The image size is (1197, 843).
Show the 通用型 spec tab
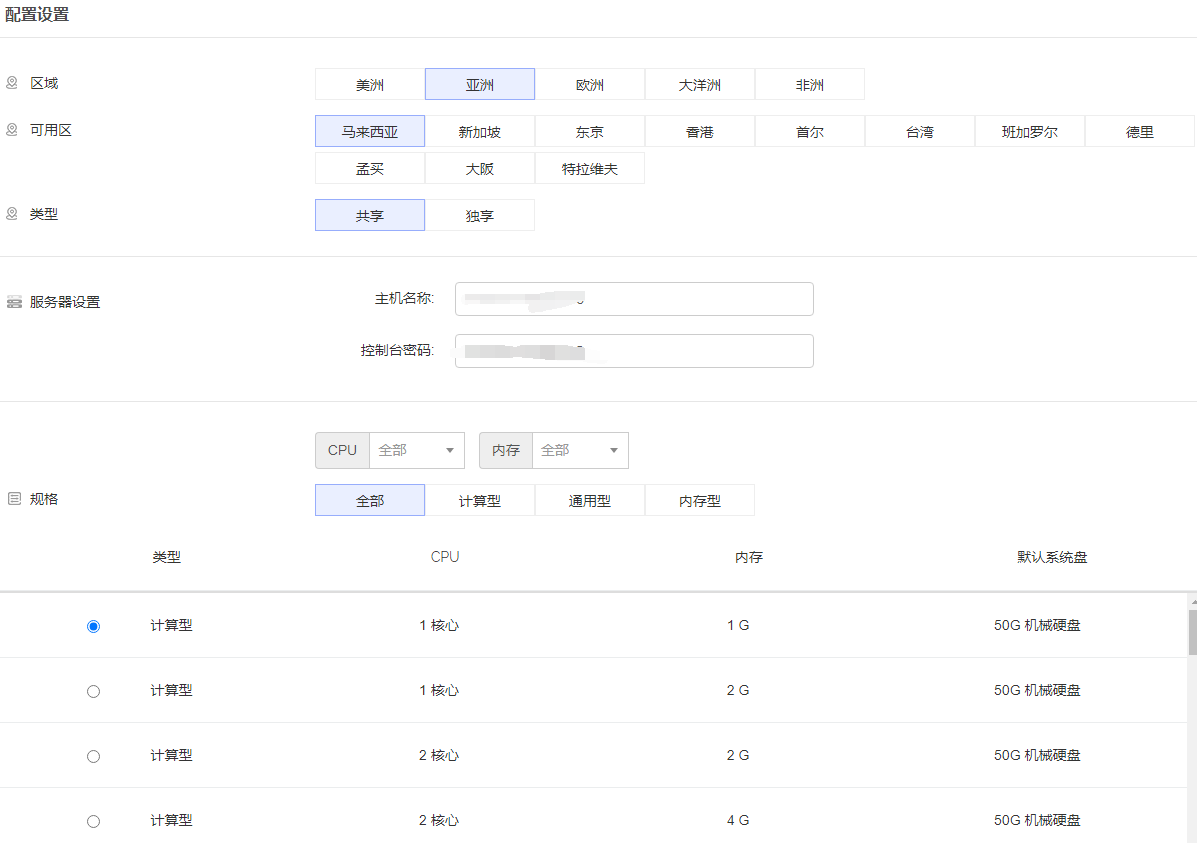pos(590,501)
